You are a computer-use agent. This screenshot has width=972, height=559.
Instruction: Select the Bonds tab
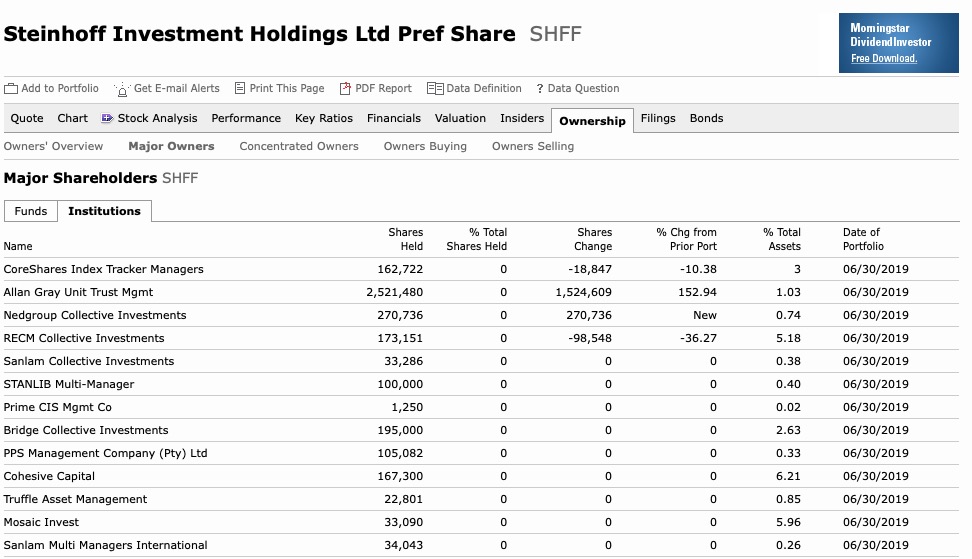pyautogui.click(x=706, y=118)
